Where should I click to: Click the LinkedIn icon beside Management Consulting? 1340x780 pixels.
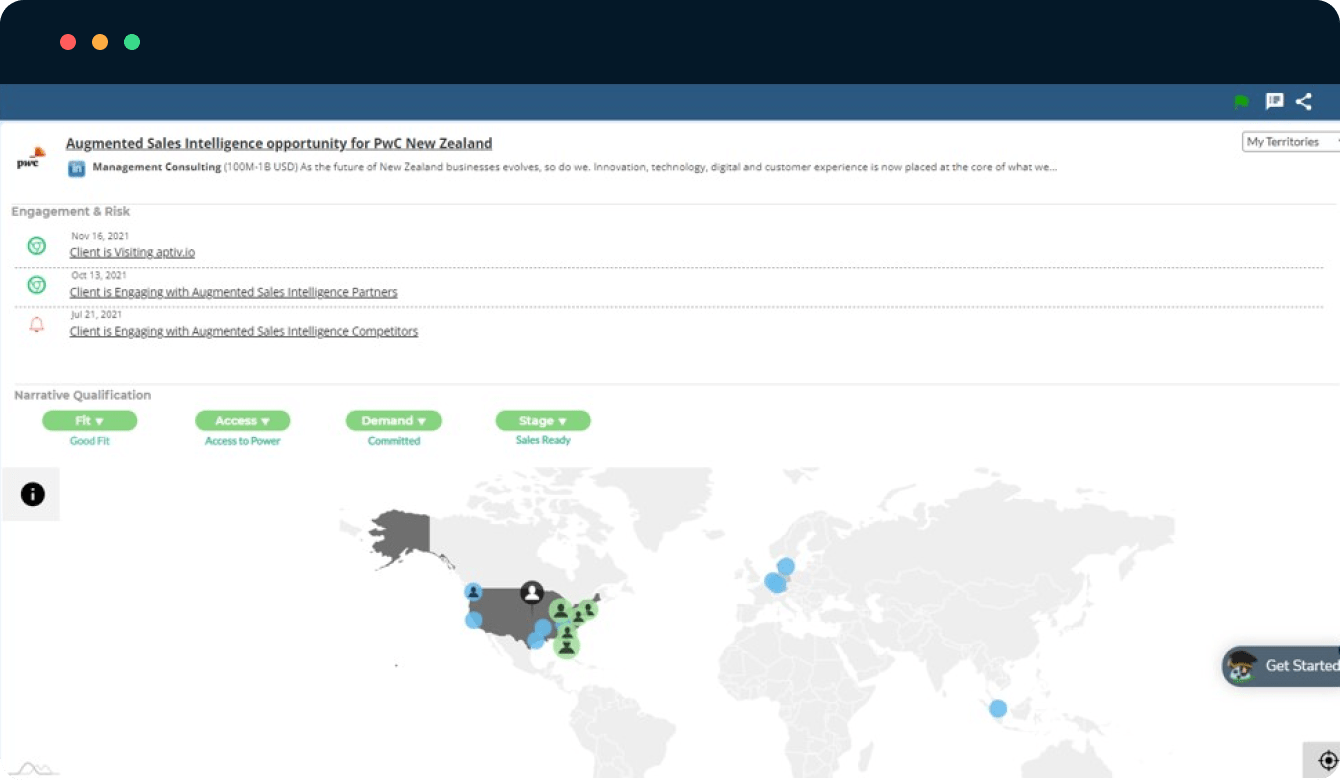coord(76,168)
